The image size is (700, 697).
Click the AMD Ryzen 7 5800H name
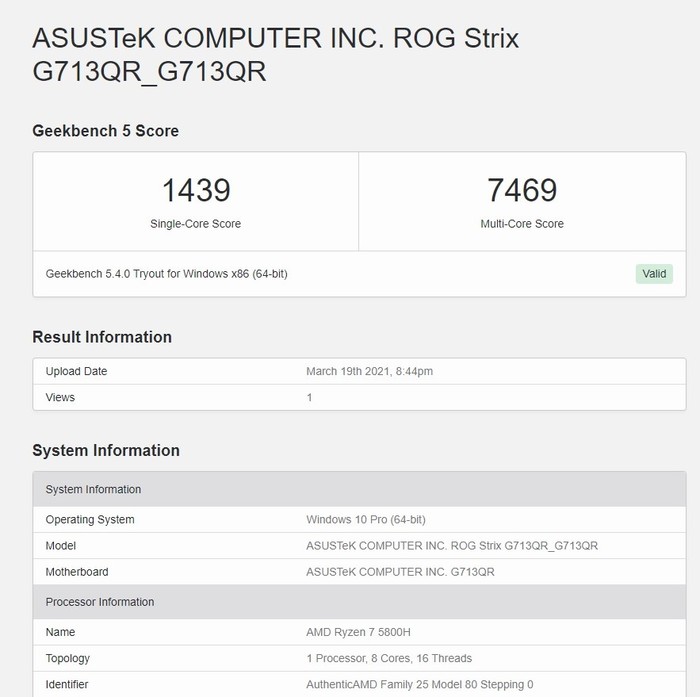(360, 632)
